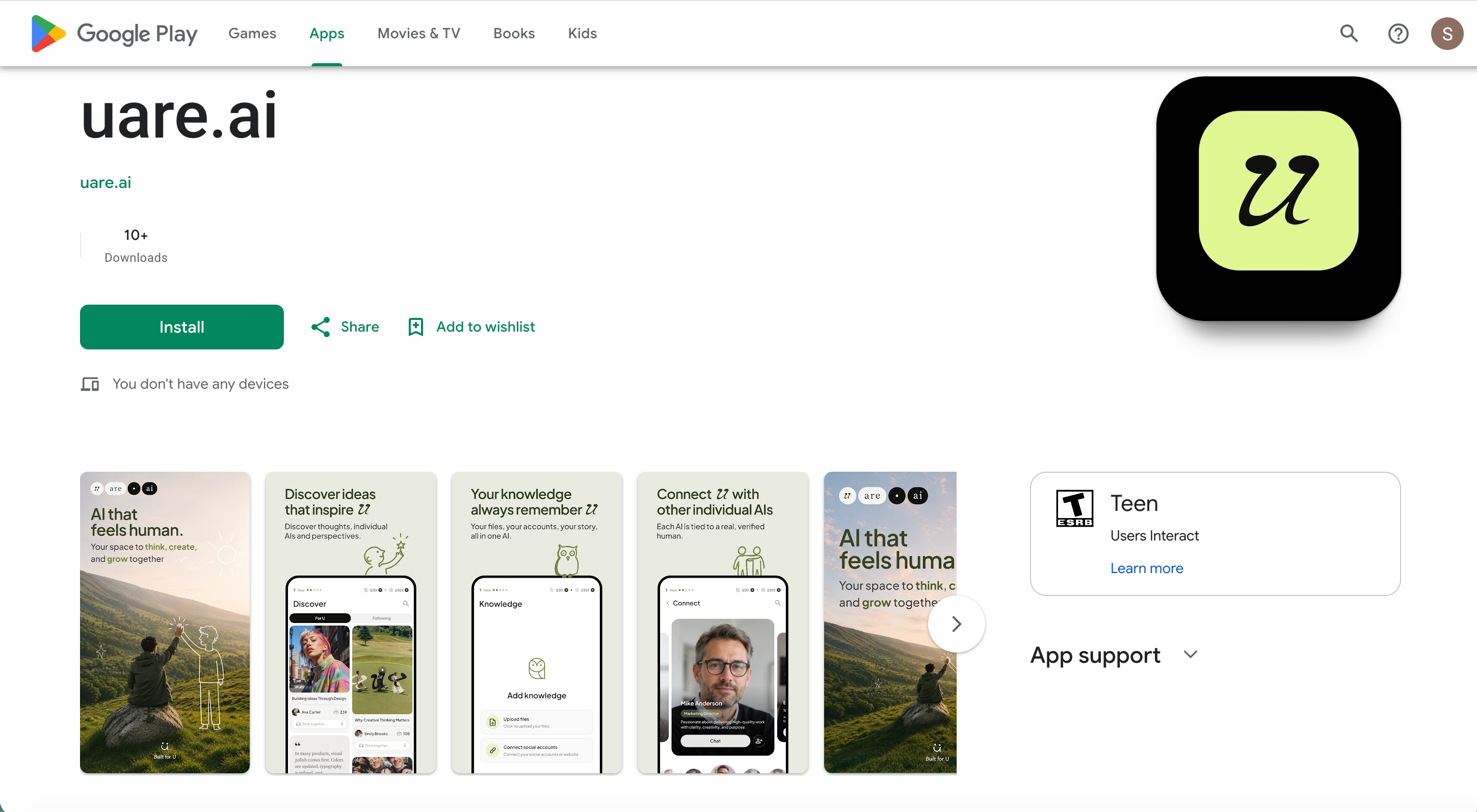Click the Share icon
The height and width of the screenshot is (812, 1477).
(x=321, y=327)
